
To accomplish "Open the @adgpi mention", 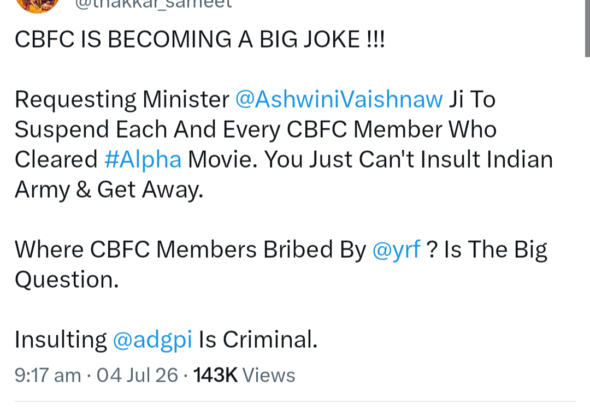I will (x=152, y=340).
